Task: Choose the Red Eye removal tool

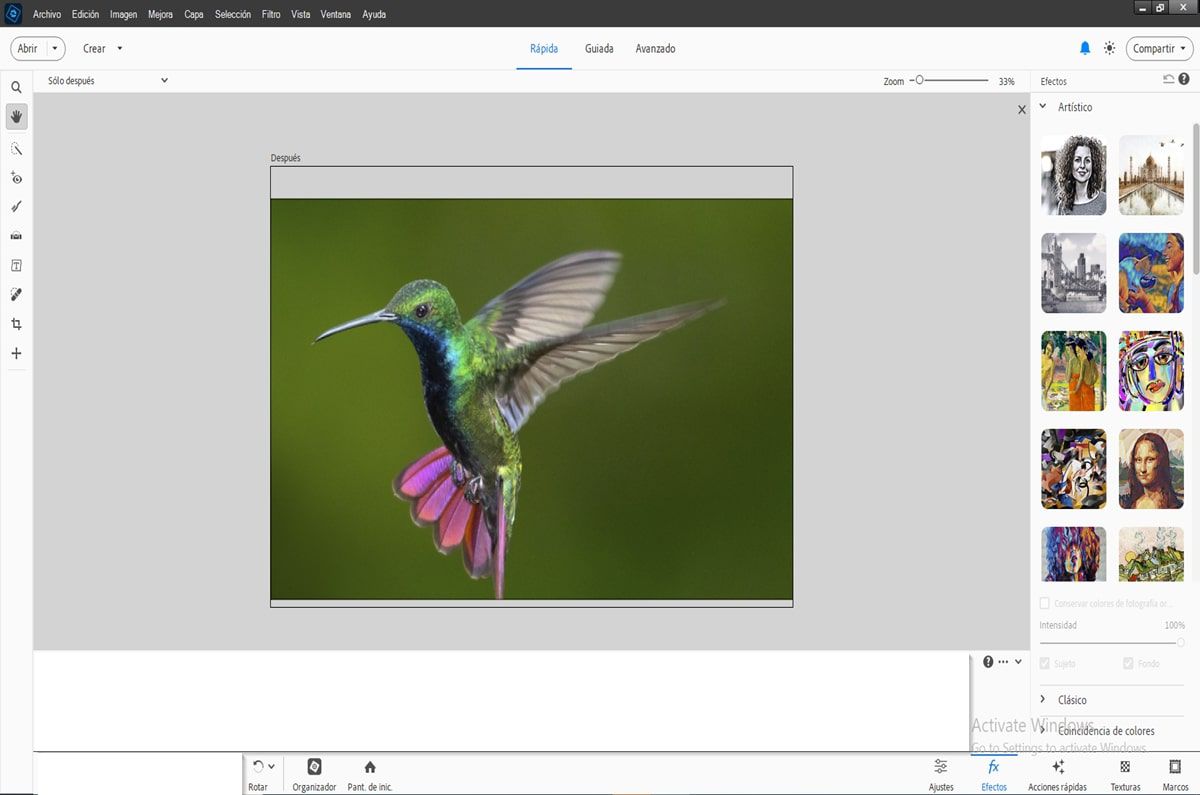Action: [16, 178]
